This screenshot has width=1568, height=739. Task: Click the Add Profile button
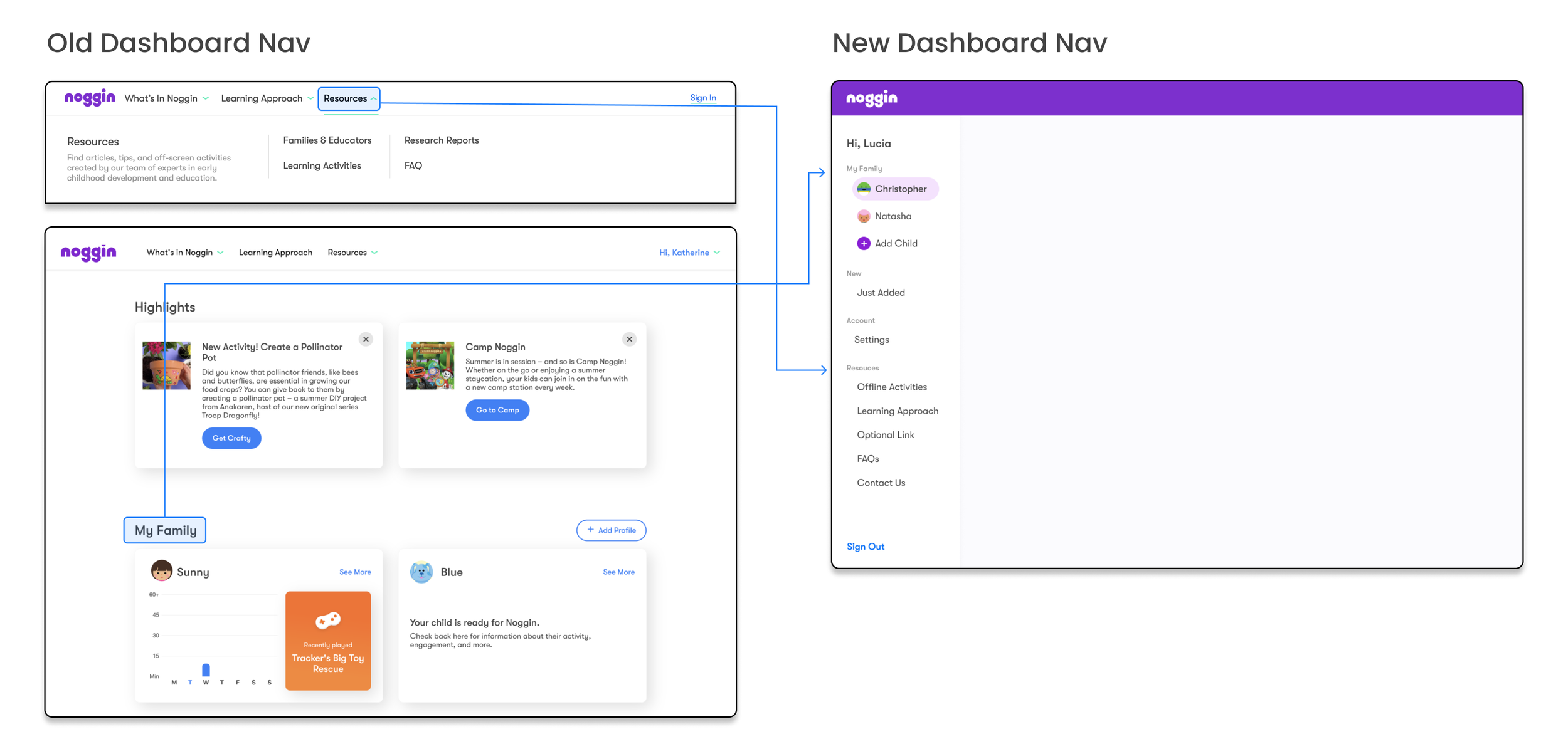(611, 530)
